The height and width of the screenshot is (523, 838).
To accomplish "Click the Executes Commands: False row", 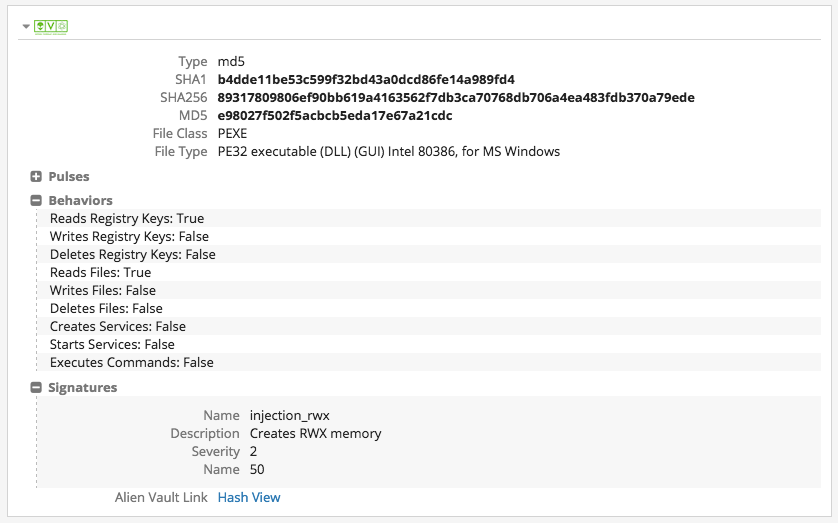I will (131, 362).
